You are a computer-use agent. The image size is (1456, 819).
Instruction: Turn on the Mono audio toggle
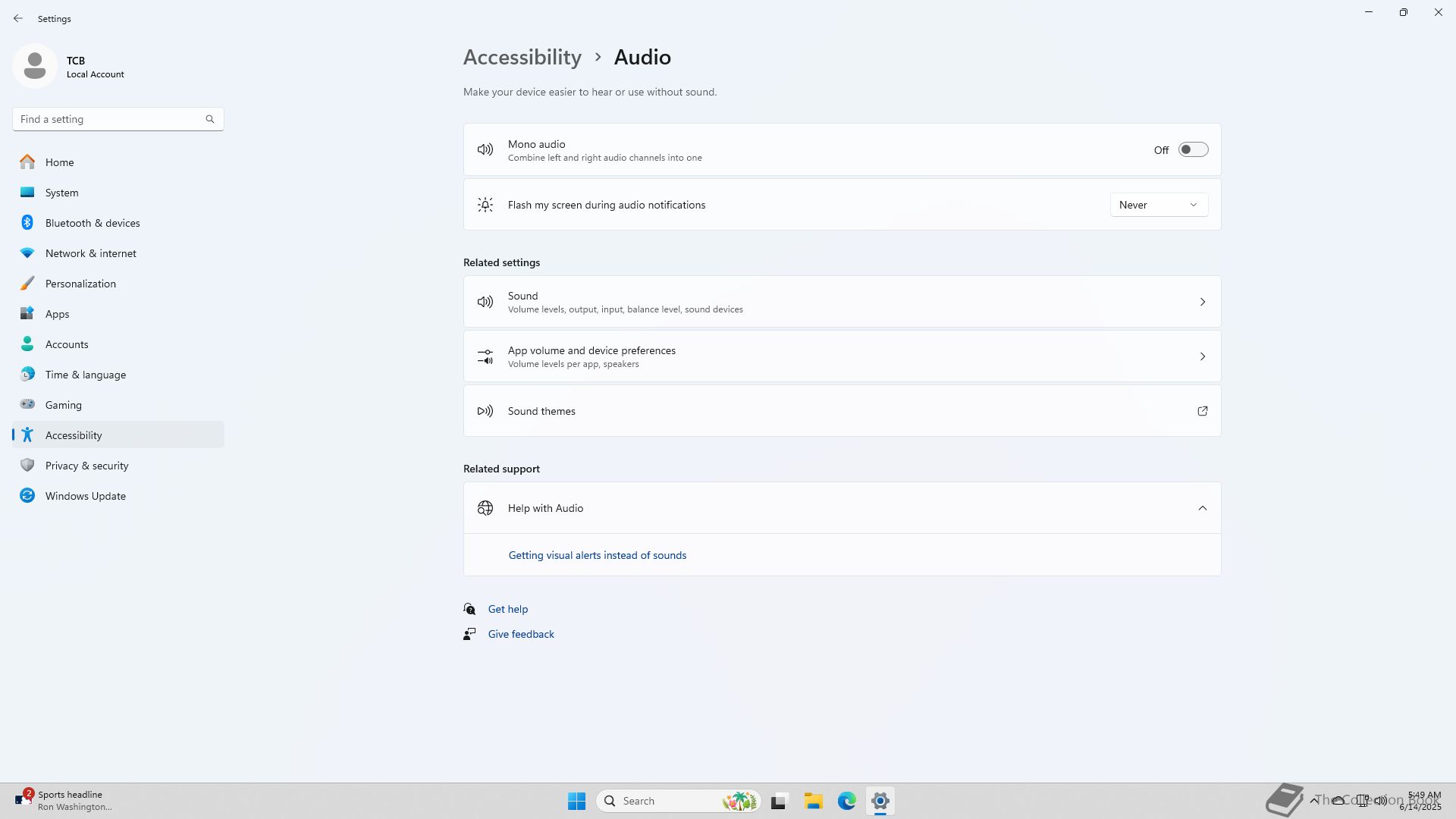tap(1192, 150)
